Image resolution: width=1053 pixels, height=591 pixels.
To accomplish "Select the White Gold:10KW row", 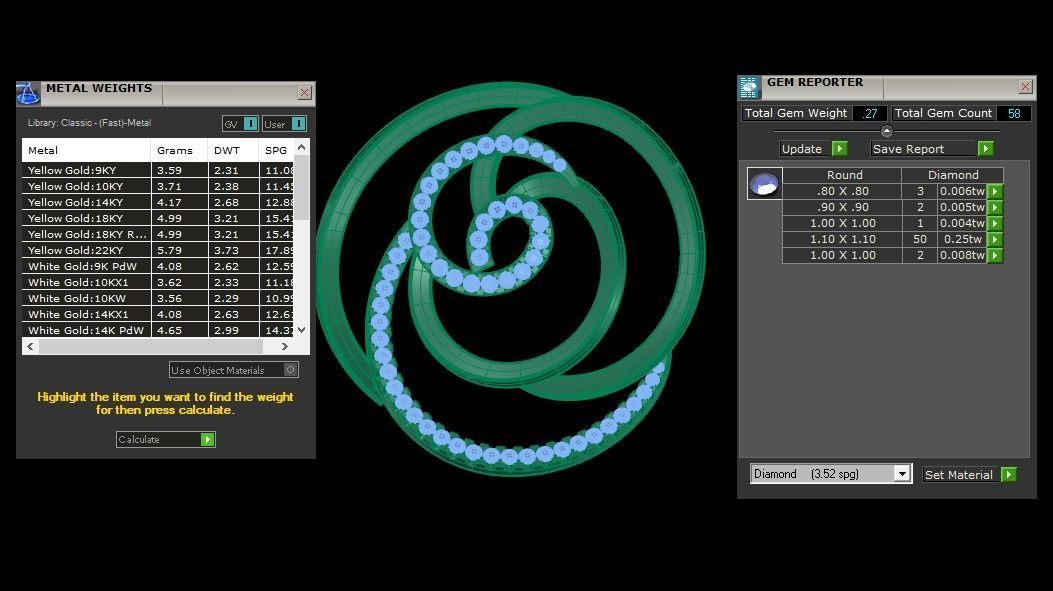I will tap(158, 298).
